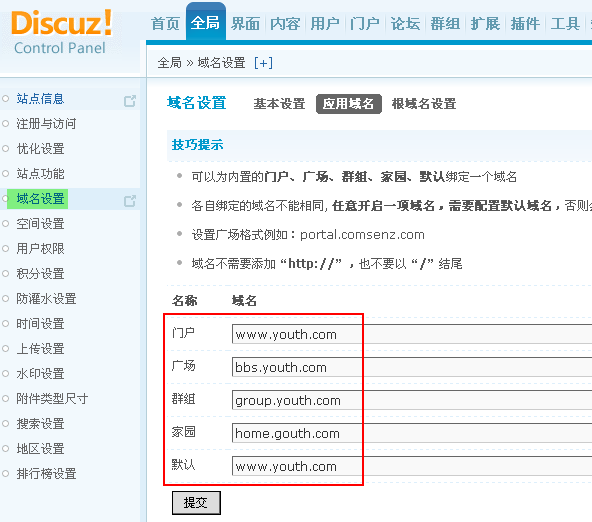Open 域名设置 in a new window icon

130,201
